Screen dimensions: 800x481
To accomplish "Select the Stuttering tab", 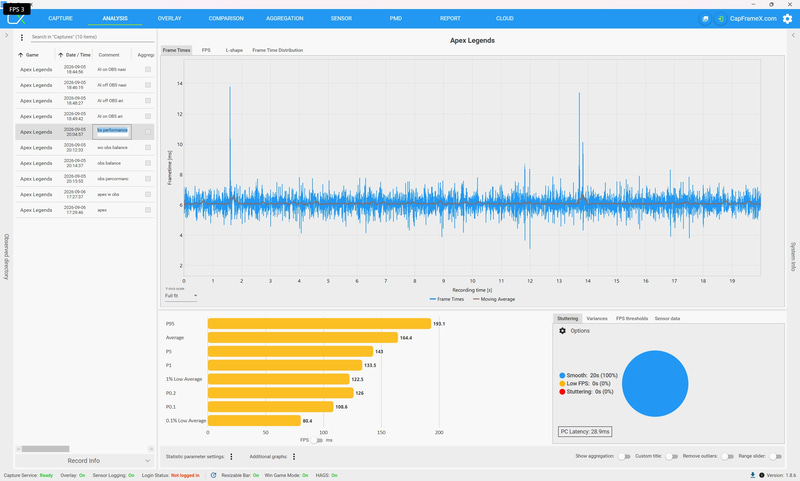I will pos(567,318).
